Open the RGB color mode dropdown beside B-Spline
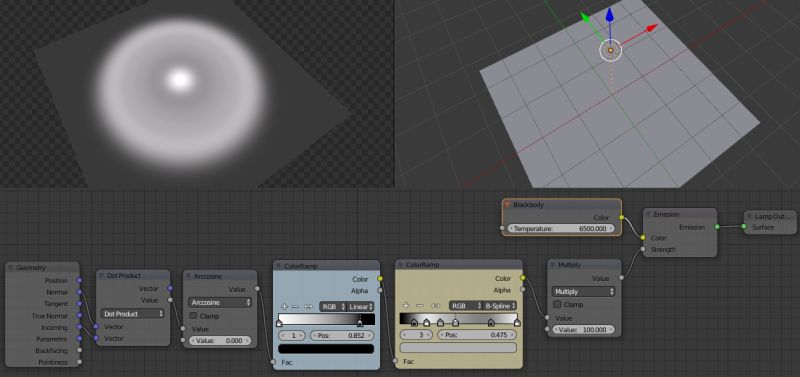 point(466,306)
